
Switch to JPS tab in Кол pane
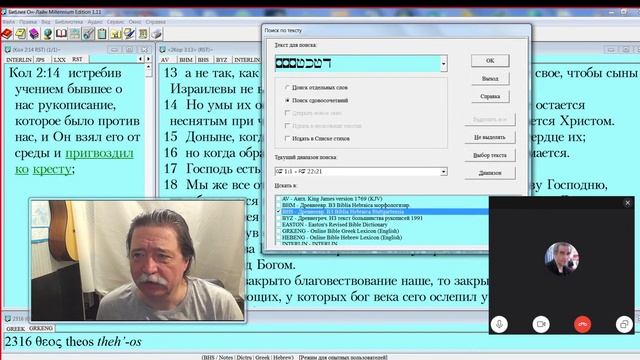point(40,60)
